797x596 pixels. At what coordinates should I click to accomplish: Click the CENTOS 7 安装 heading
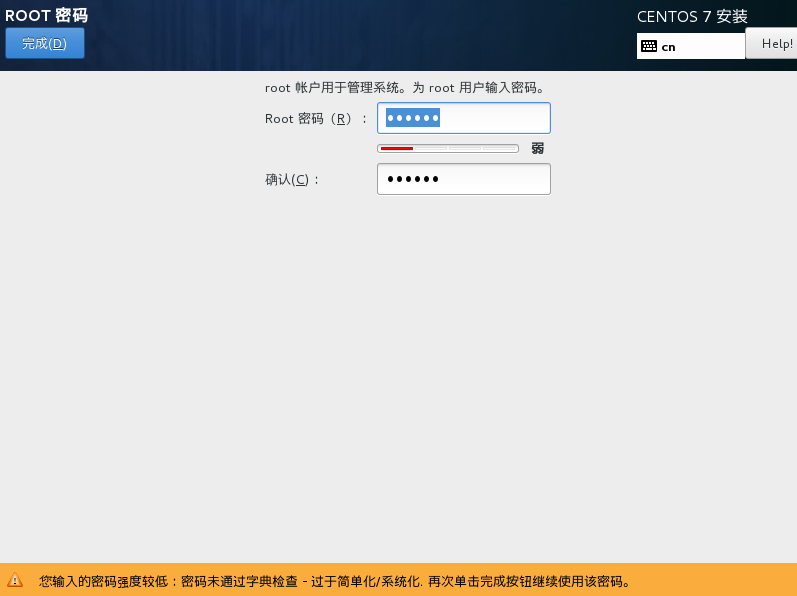[x=692, y=17]
